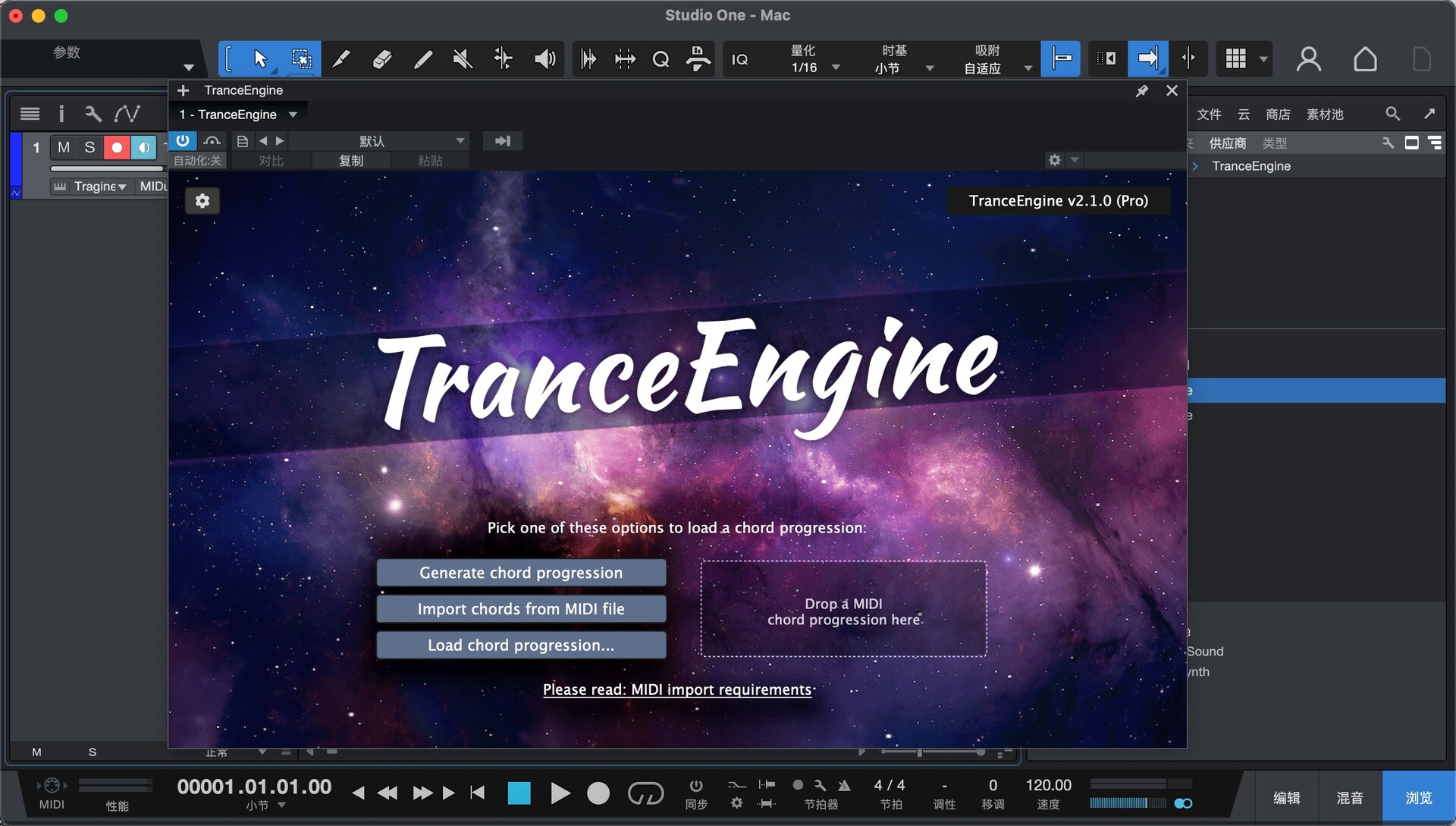Switch to the 商店 shop tab
The image size is (1456, 826).
click(x=1278, y=114)
